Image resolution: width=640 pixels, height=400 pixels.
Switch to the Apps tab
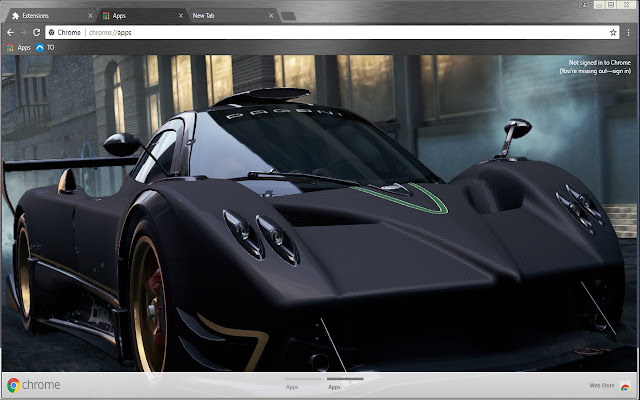(141, 16)
